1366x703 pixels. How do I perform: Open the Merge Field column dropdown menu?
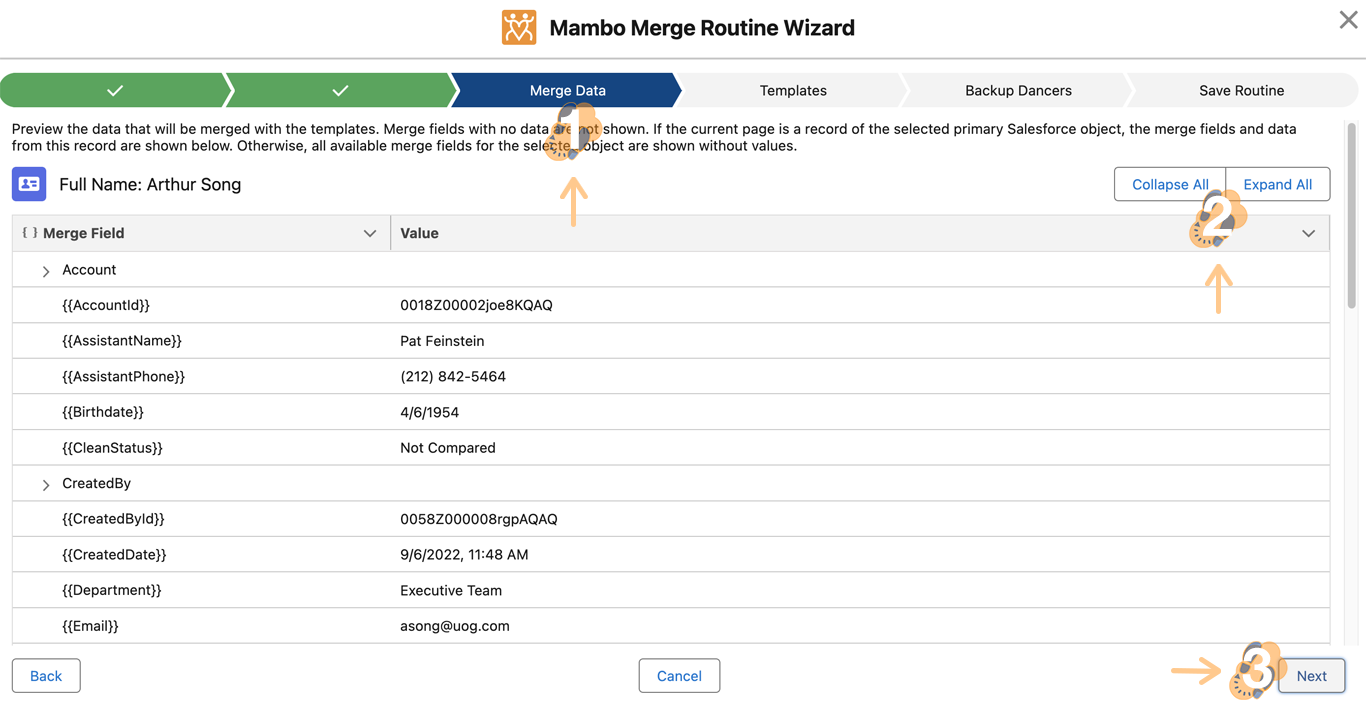pos(370,233)
